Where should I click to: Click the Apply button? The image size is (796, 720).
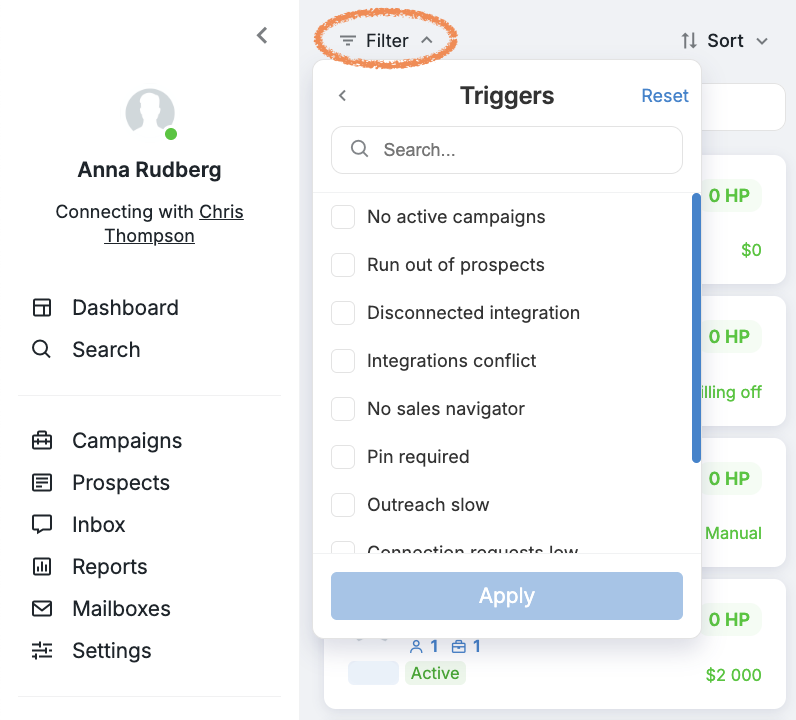(x=507, y=596)
